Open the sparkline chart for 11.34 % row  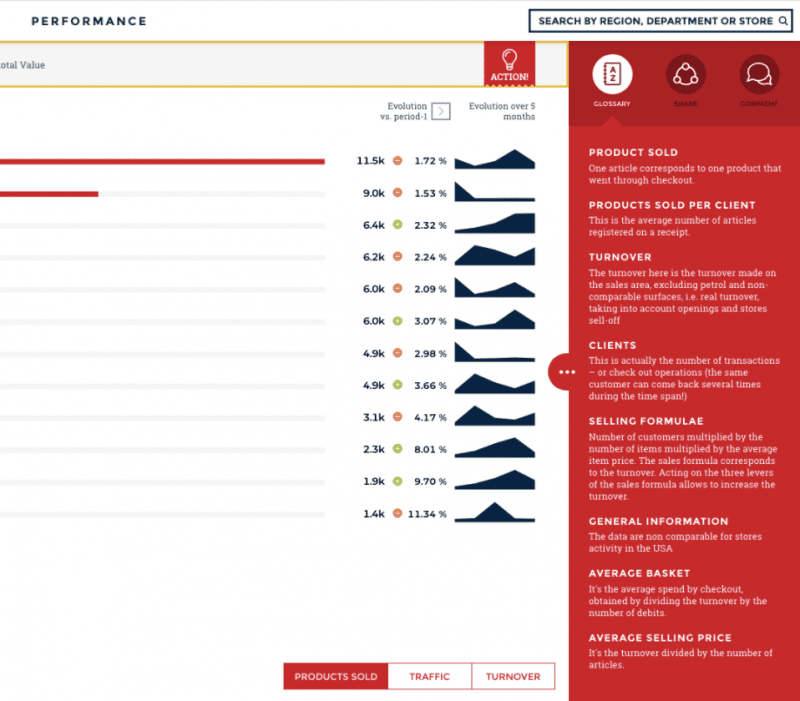pos(494,512)
